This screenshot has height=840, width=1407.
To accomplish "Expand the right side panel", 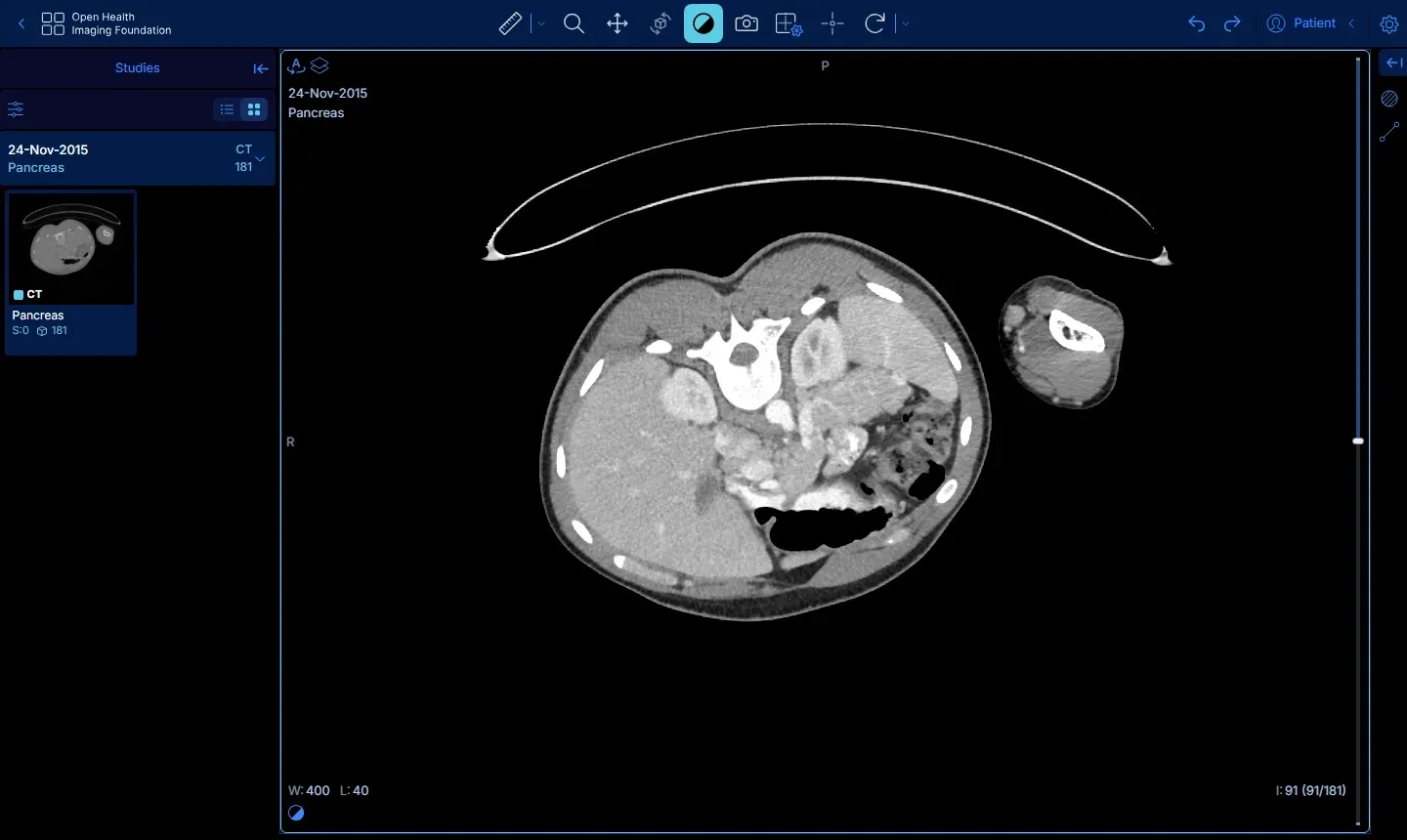I will click(1394, 63).
